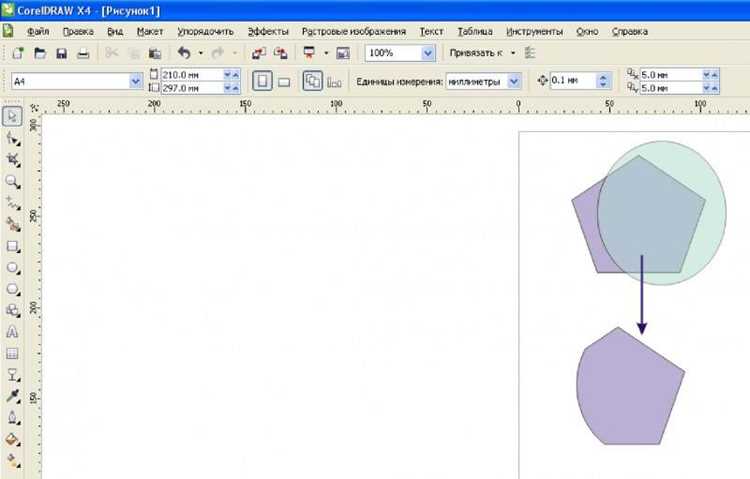Paste from clipboard
Viewport: 750px width, 479px height.
click(154, 53)
